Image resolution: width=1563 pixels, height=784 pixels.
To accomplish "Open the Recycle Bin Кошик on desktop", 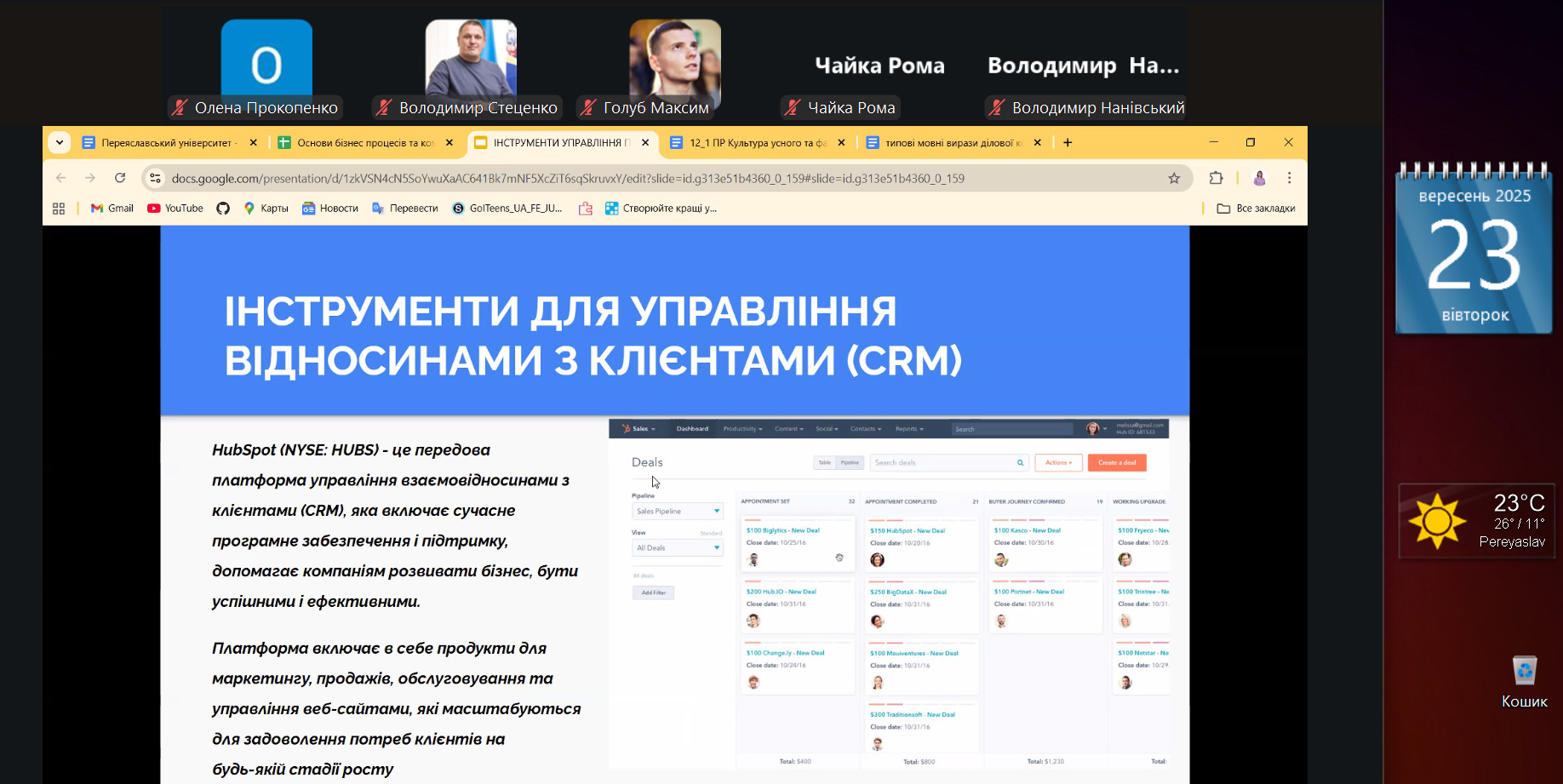I will (x=1524, y=680).
